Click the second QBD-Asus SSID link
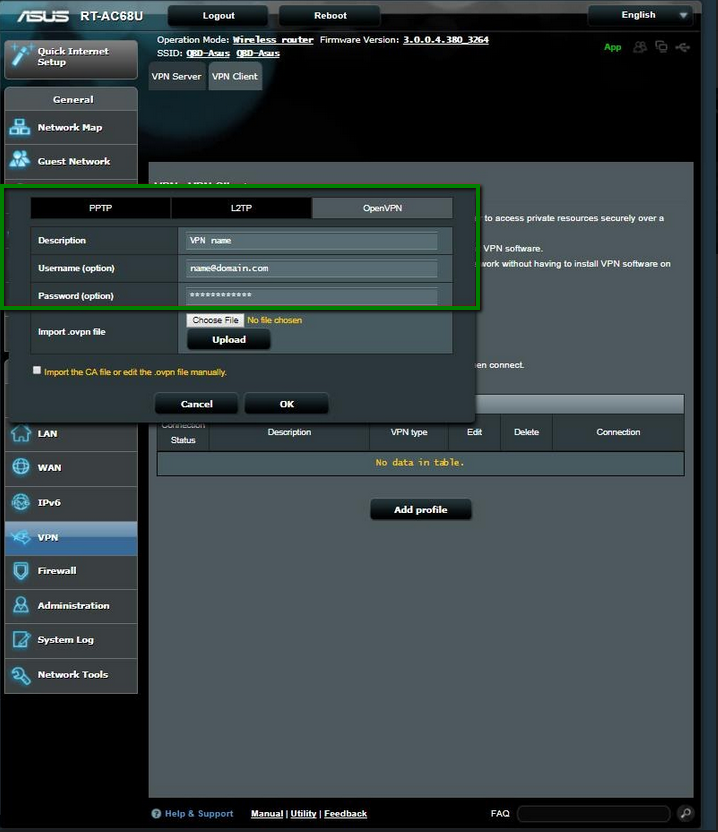The image size is (718, 832). (x=258, y=53)
